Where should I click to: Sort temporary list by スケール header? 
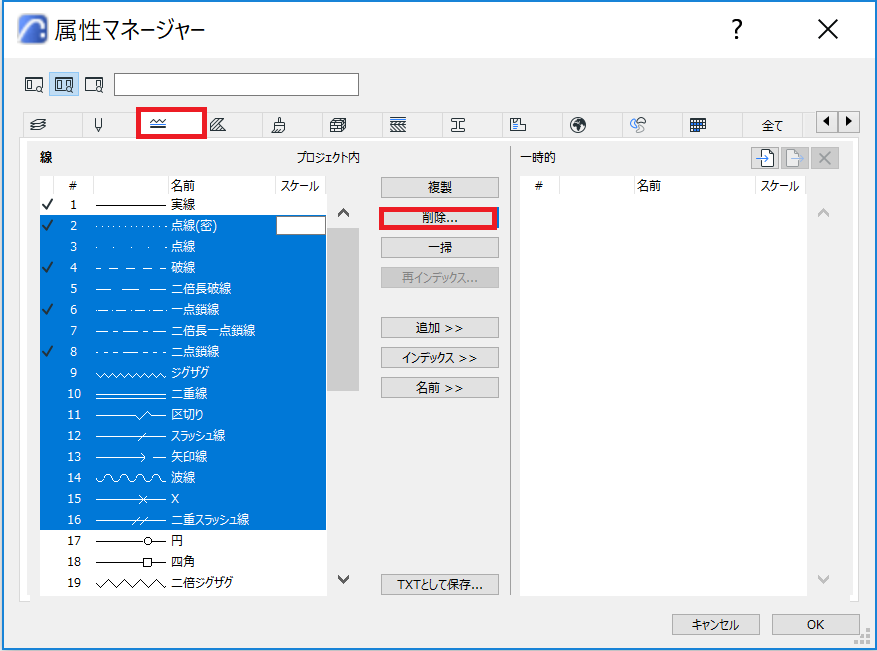tap(780, 186)
